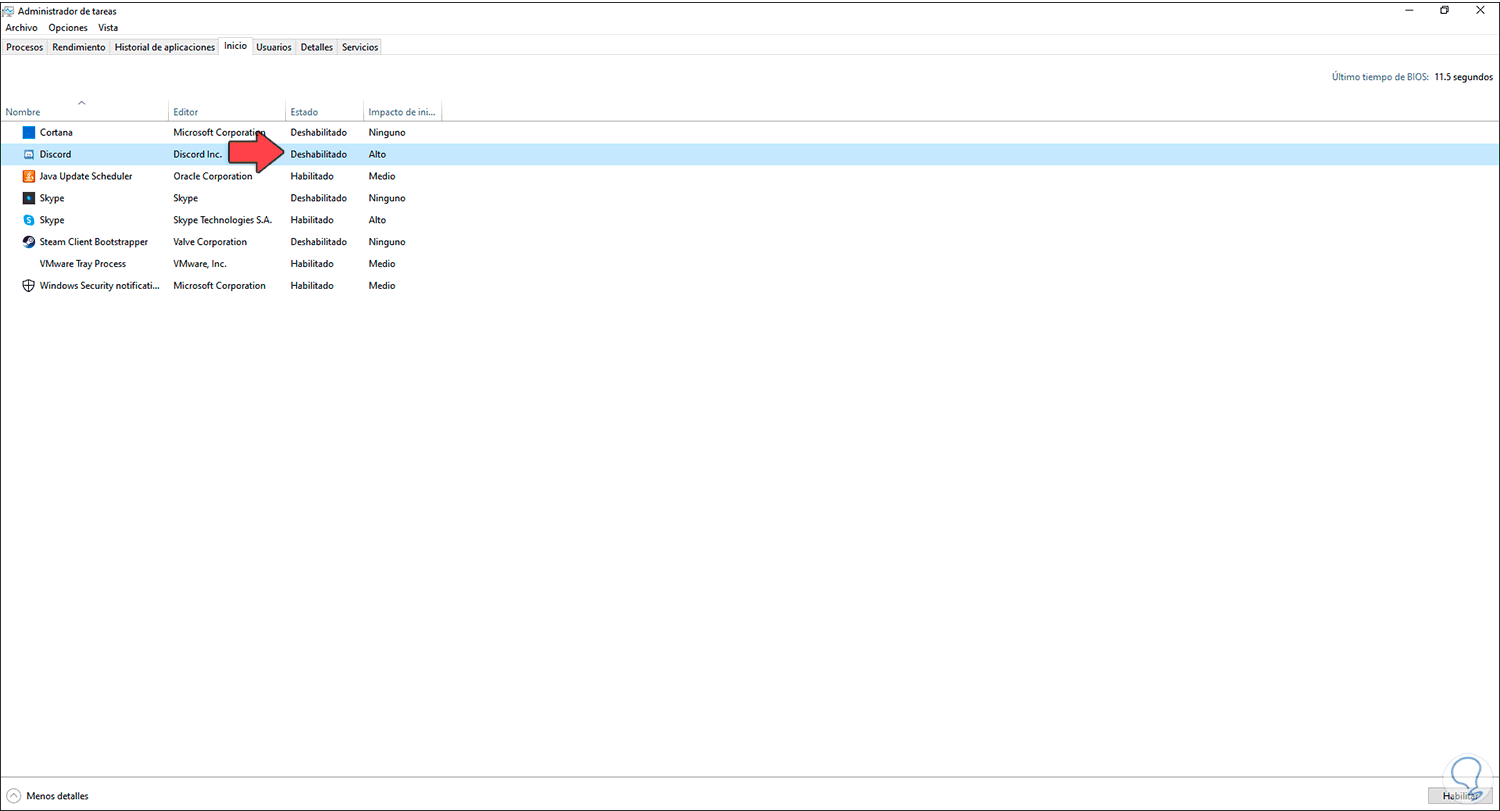Click the 11.5 segundos BIOS time value
Image resolution: width=1500 pixels, height=811 pixels.
pos(1464,77)
